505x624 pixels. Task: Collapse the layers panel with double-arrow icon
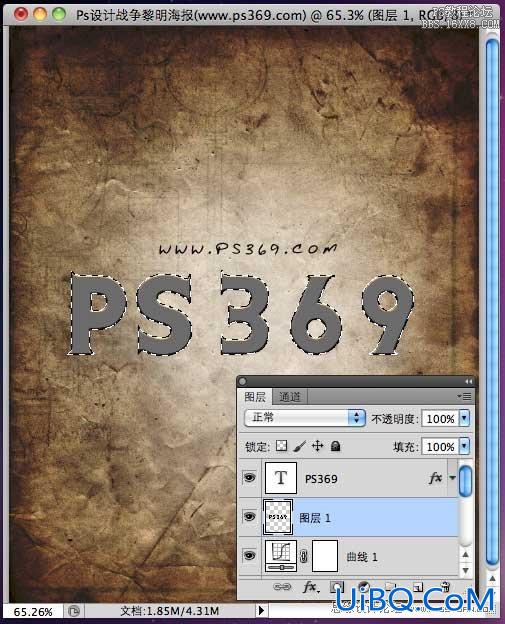[468, 381]
